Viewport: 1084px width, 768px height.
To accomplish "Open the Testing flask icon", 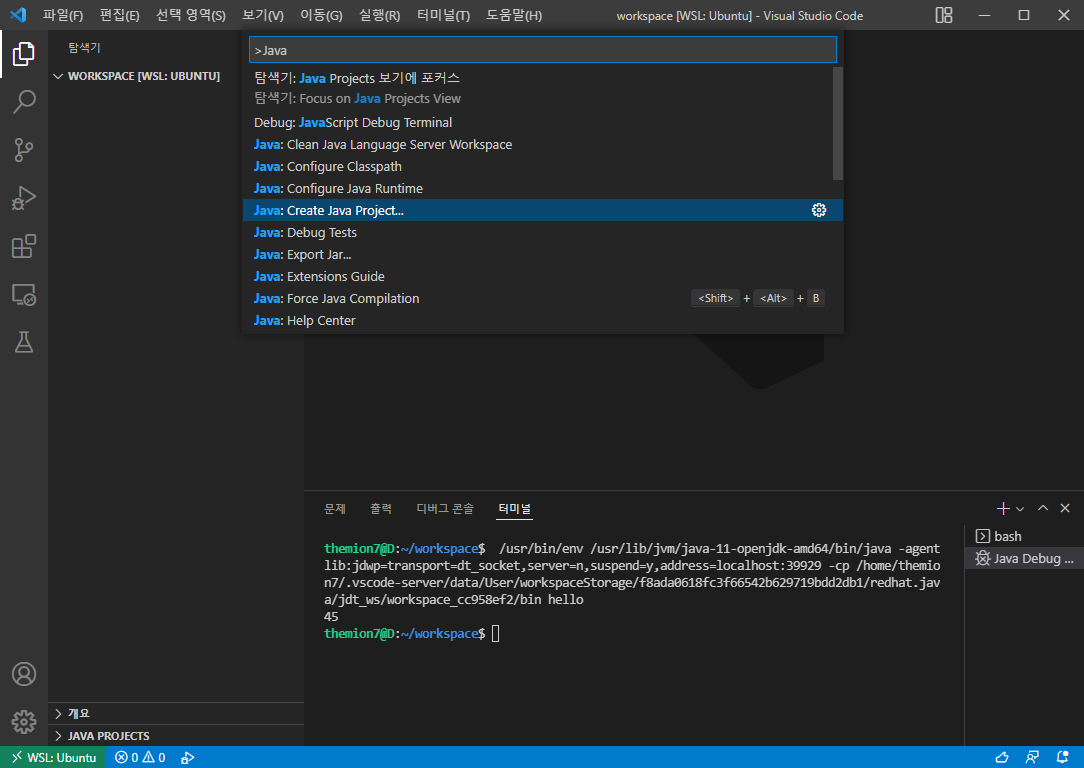I will click(24, 342).
